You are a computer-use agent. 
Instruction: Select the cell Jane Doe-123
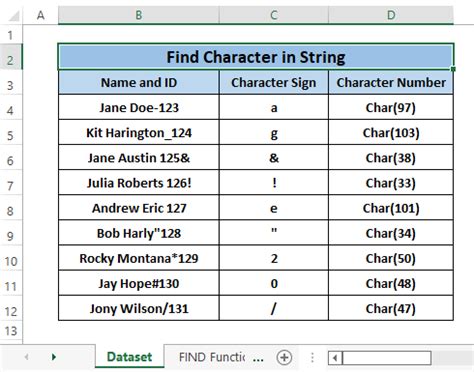click(x=139, y=108)
